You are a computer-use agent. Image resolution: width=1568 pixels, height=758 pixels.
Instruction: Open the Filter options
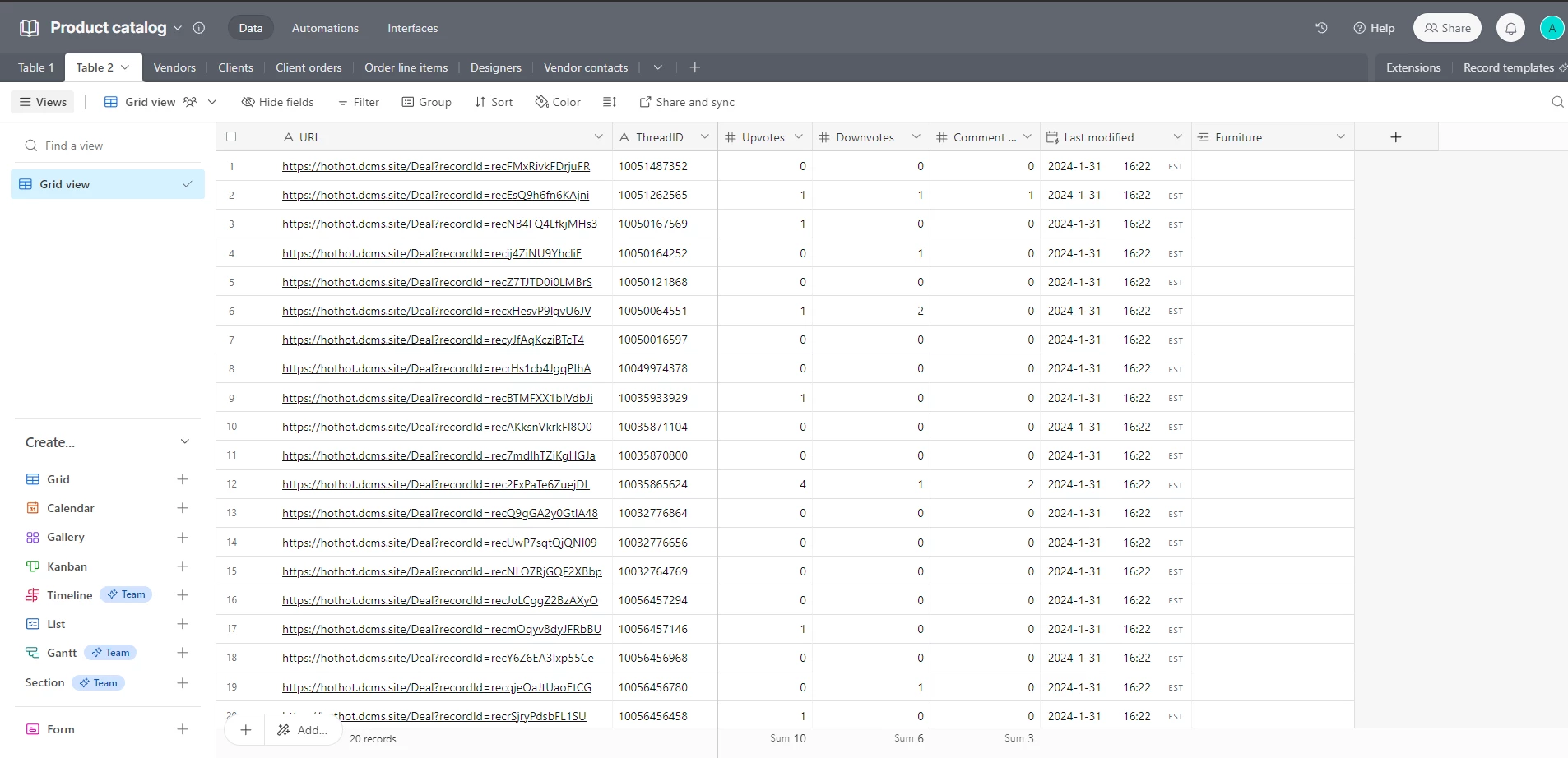click(358, 102)
